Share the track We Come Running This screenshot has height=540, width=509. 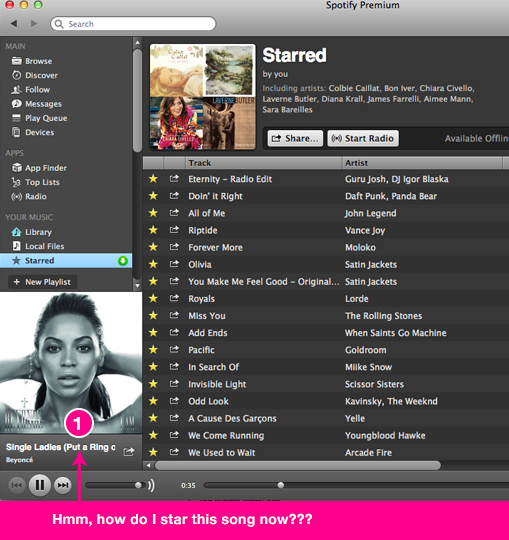pos(174,435)
